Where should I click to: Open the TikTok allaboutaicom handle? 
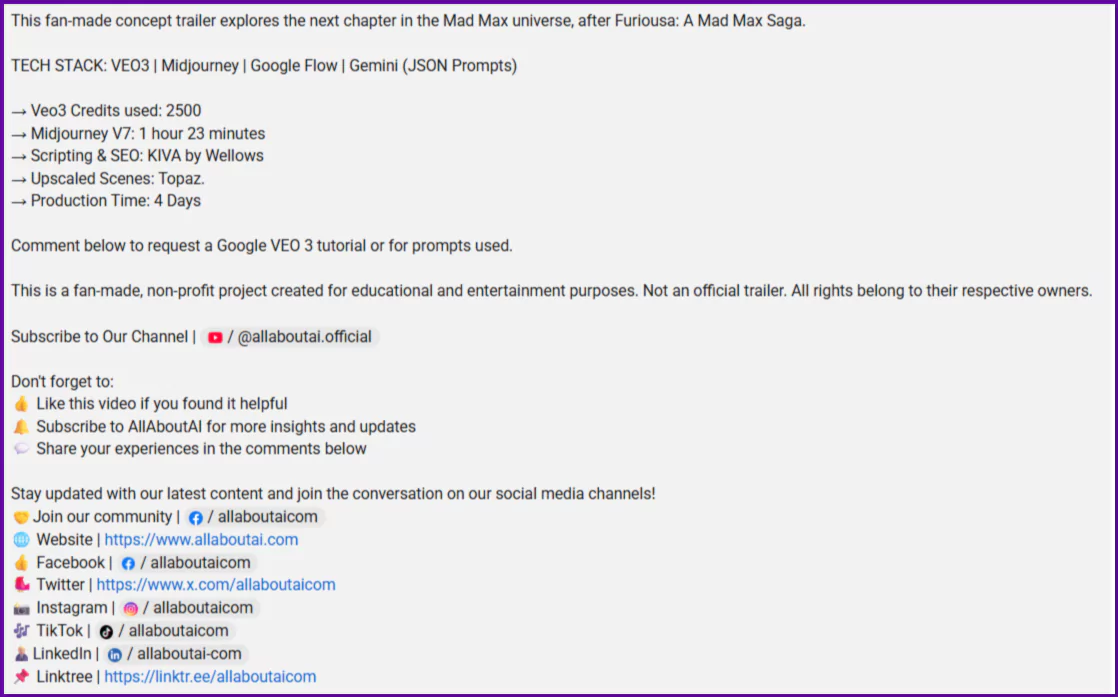pos(178,631)
